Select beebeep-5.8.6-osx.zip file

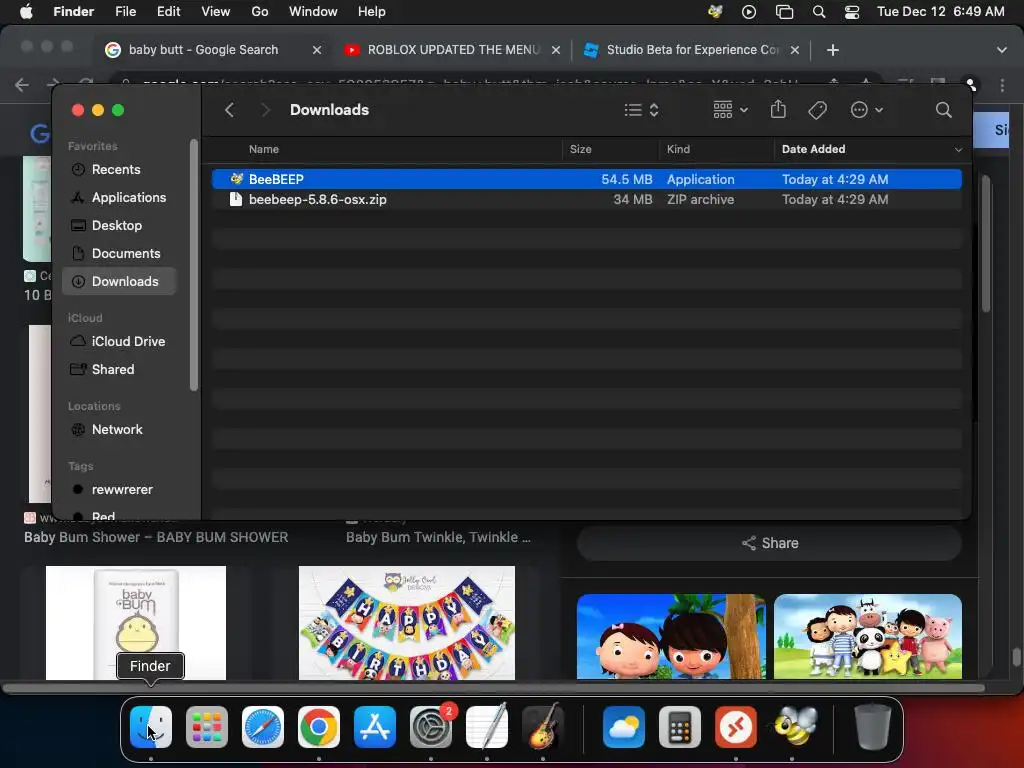[586, 199]
